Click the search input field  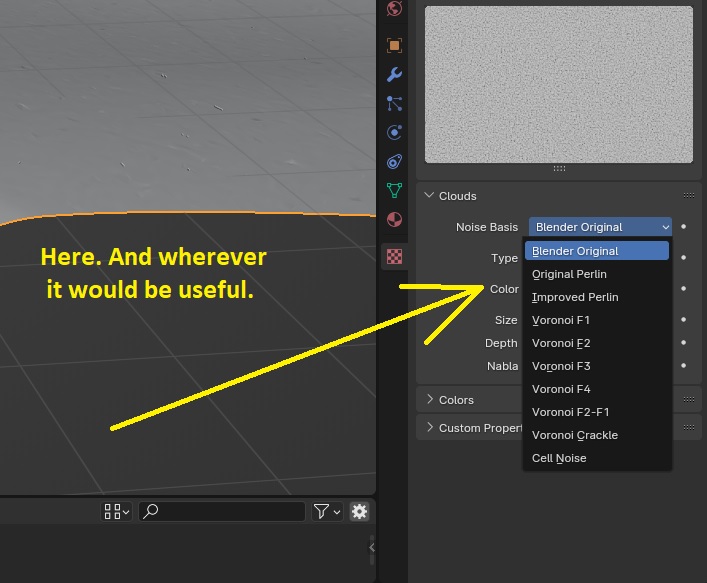coord(222,511)
